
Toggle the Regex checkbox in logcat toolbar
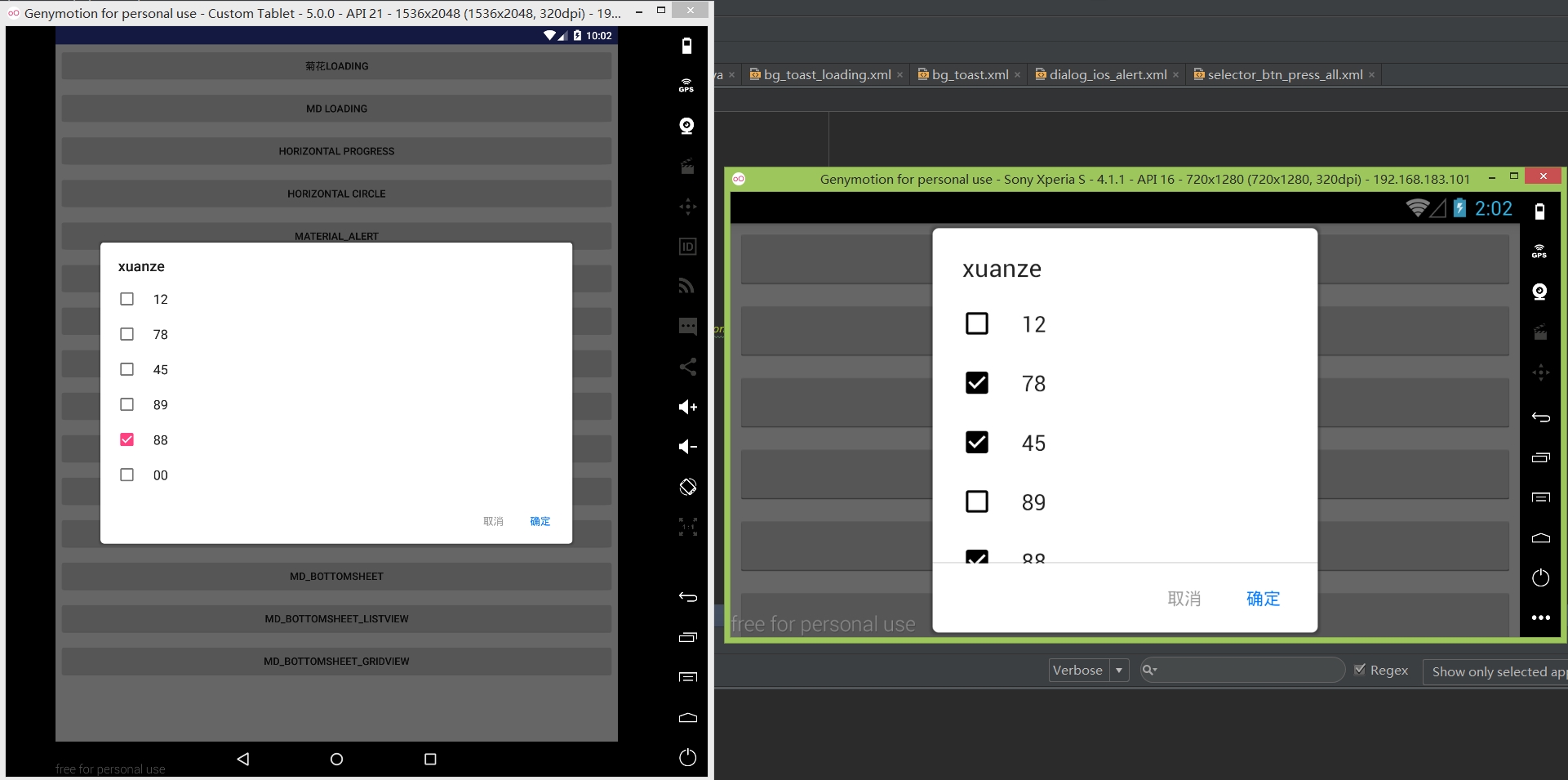[x=1360, y=670]
